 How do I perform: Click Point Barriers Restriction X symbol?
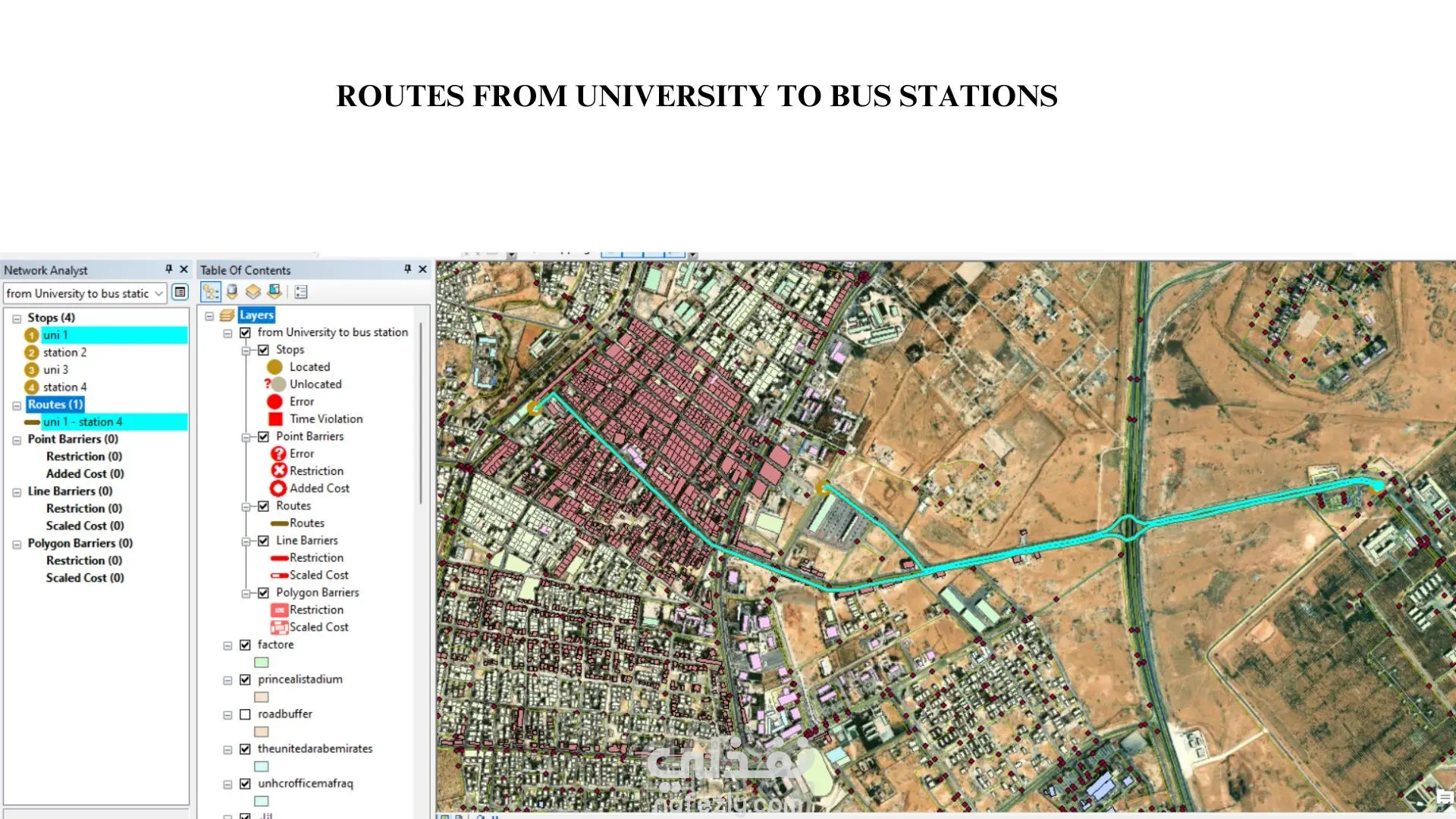coord(278,471)
